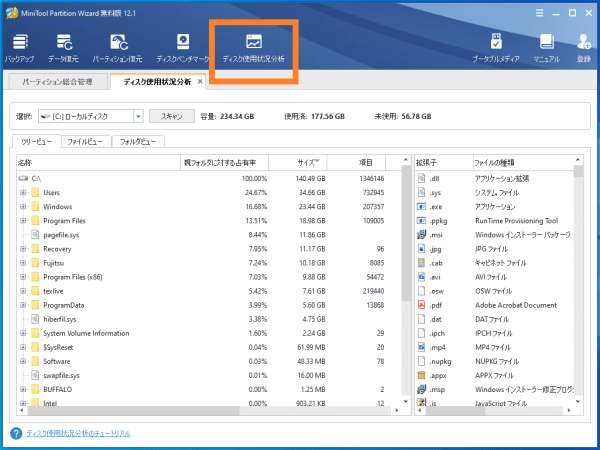This screenshot has height=450, width=600.
Task: Sort by 親フォルダに対する占有率 column
Action: pyautogui.click(x=224, y=163)
